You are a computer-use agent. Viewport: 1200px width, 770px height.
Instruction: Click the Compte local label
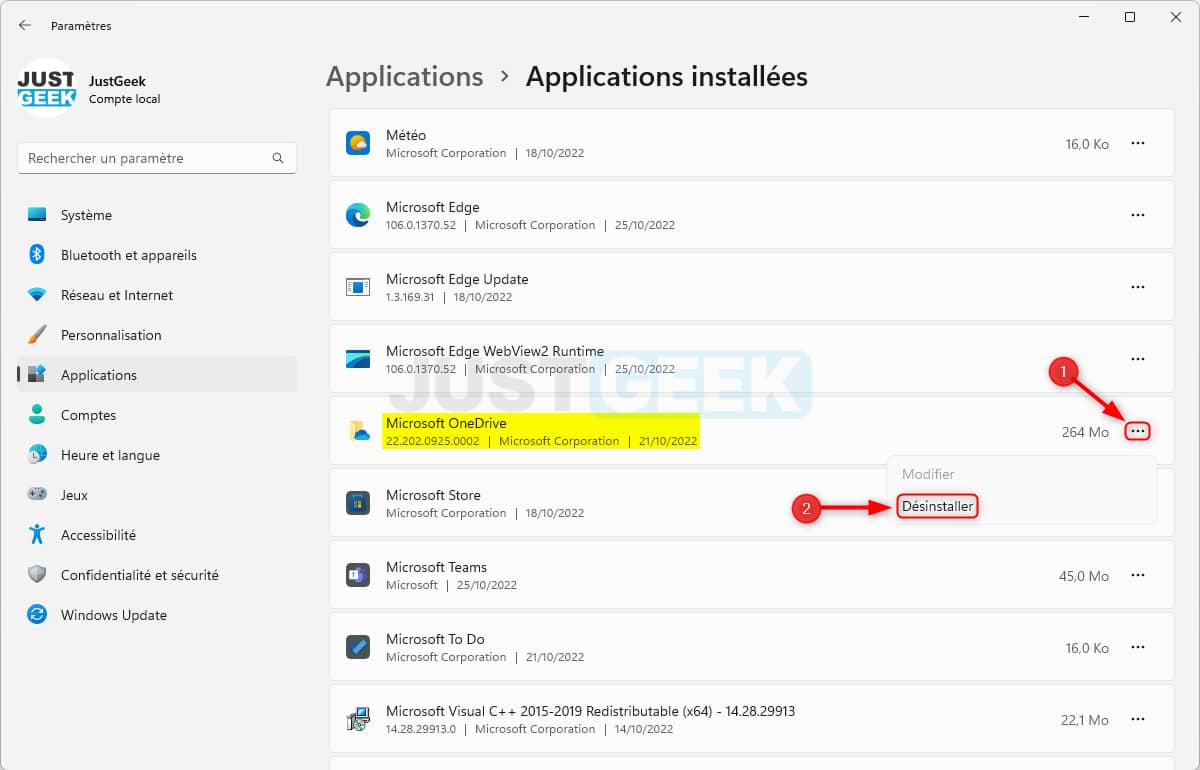point(124,99)
